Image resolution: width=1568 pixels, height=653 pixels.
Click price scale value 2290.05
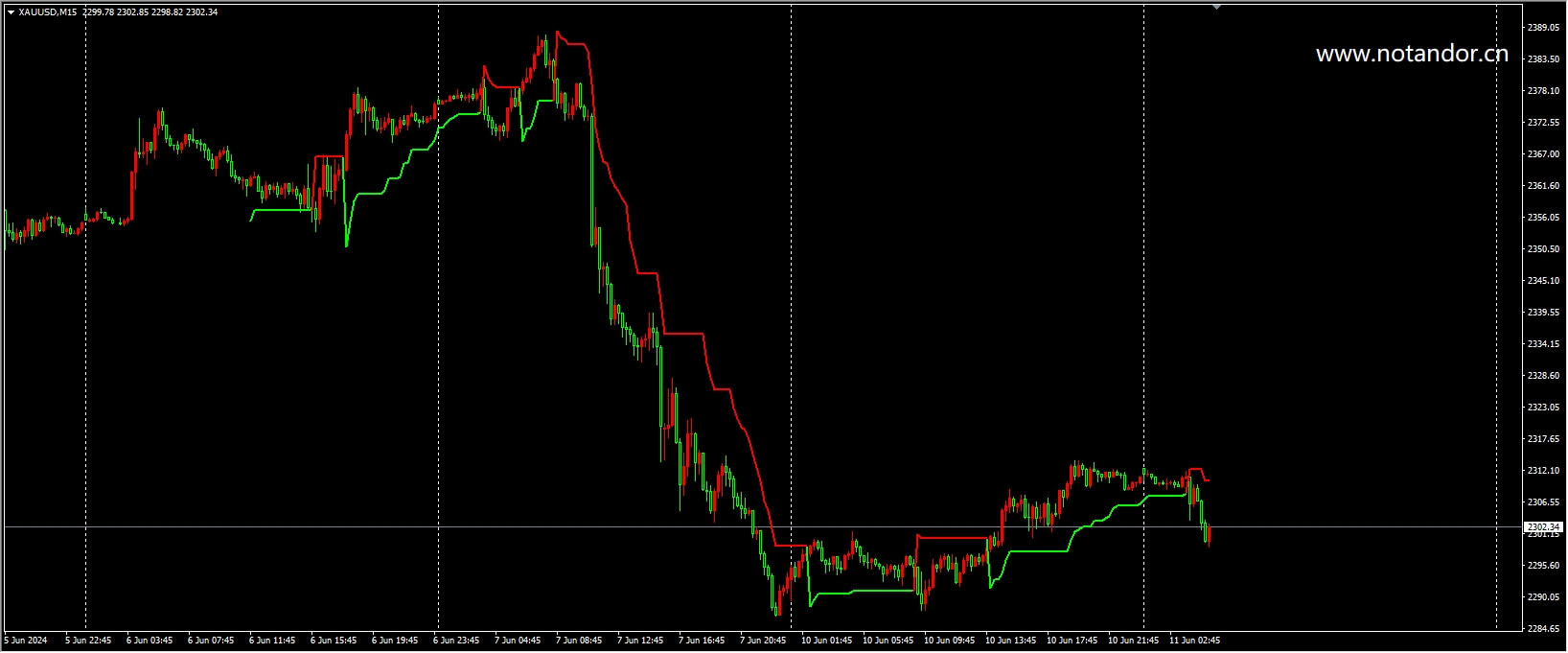[1543, 597]
